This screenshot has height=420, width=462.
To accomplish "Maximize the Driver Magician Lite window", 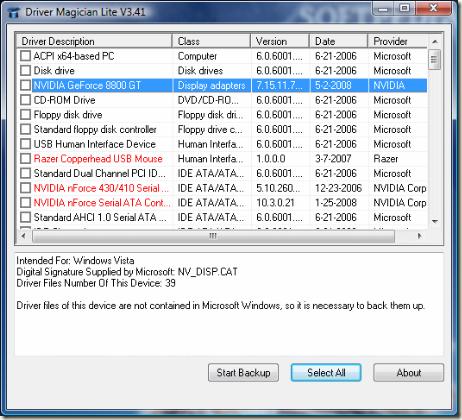I will [404, 8].
